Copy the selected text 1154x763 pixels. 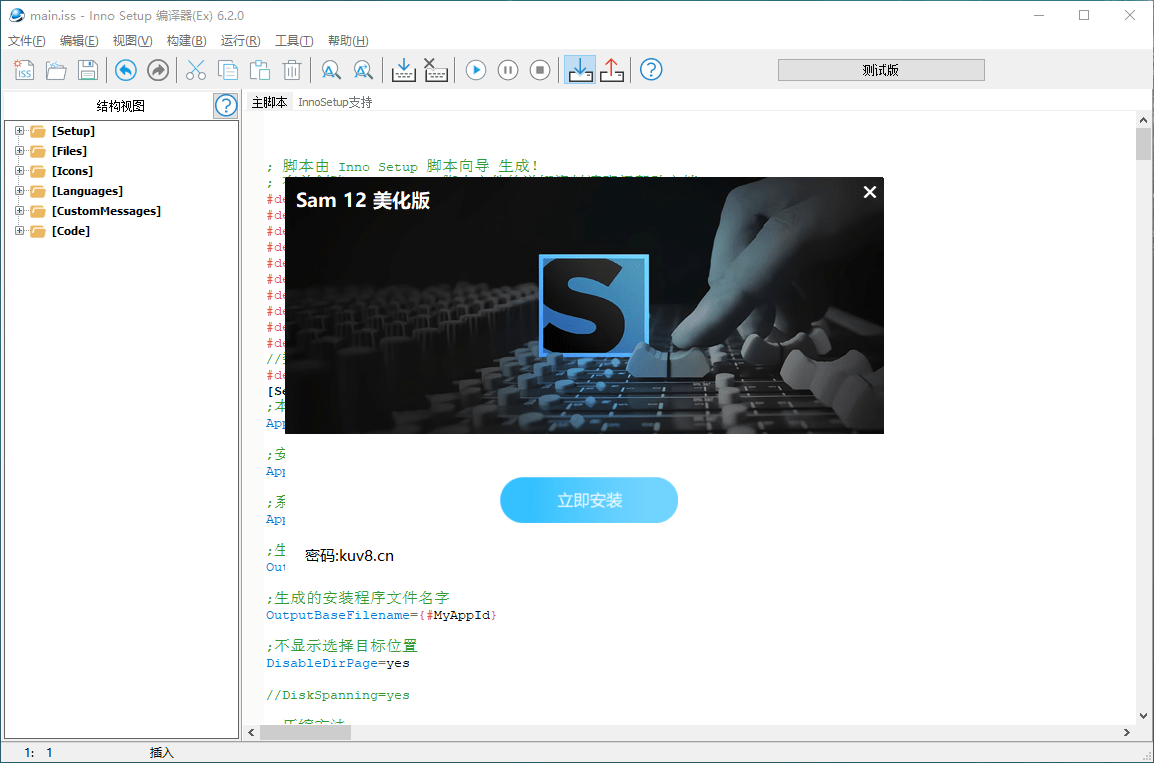pos(228,70)
